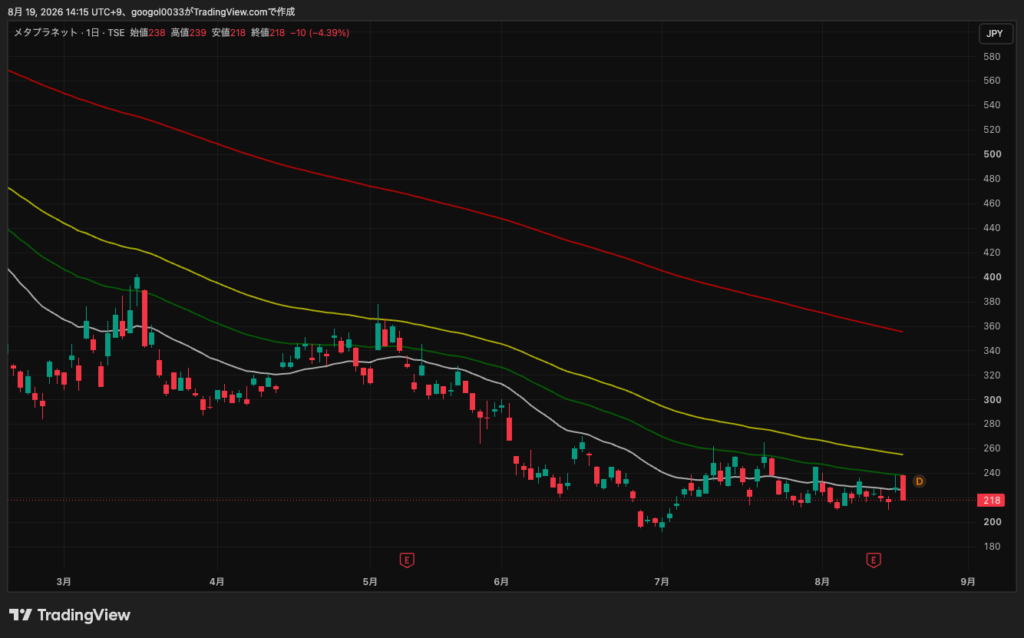The height and width of the screenshot is (638, 1024).
Task: Click the 5月 date axis label
Action: coord(370,581)
